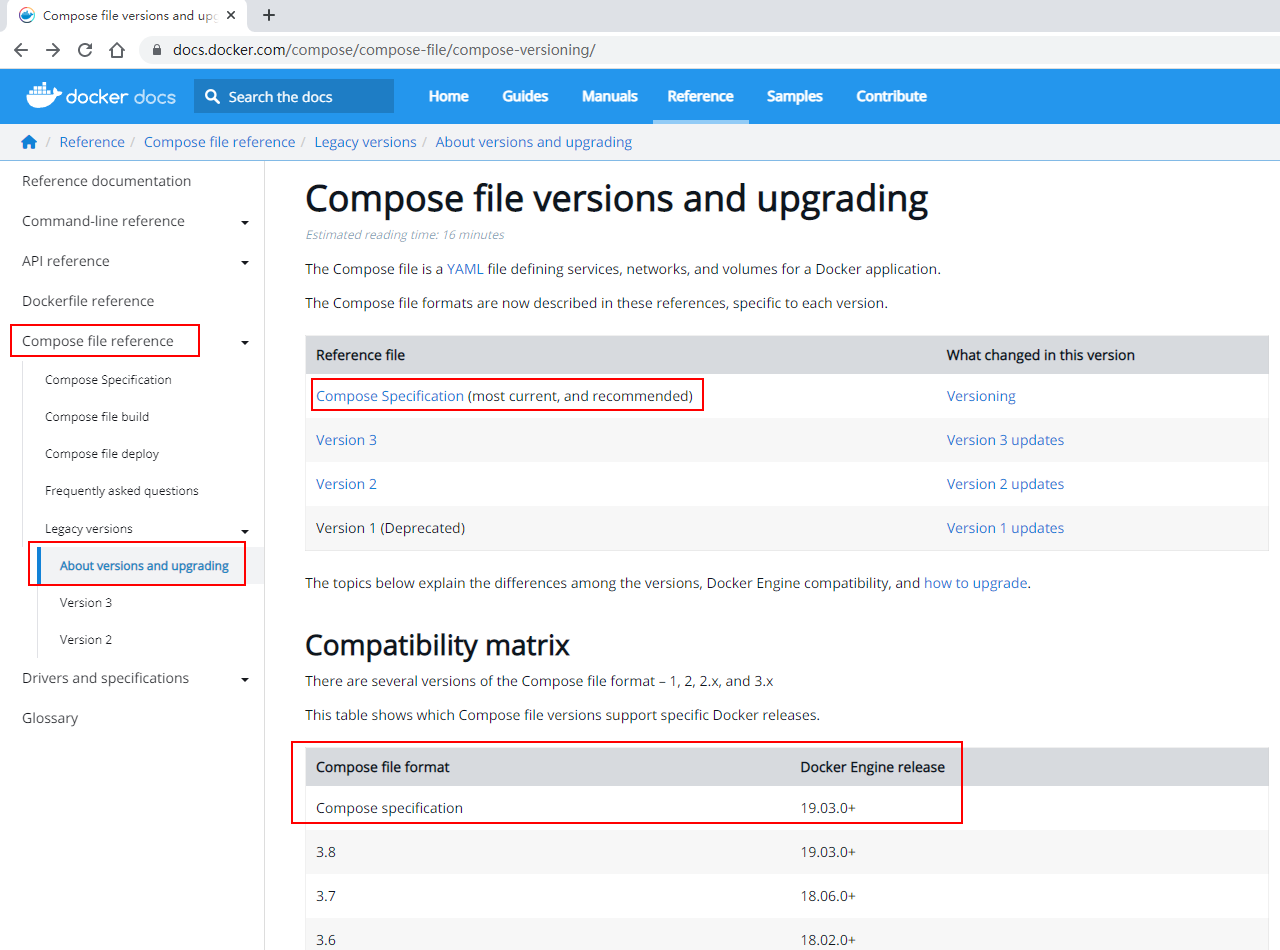Select Glossary in sidebar
Viewport: 1280px width, 950px height.
click(50, 718)
